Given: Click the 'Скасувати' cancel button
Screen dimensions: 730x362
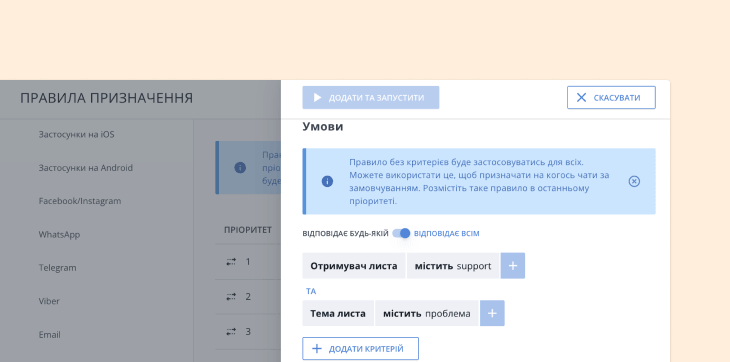Looking at the screenshot, I should click(x=611, y=98).
